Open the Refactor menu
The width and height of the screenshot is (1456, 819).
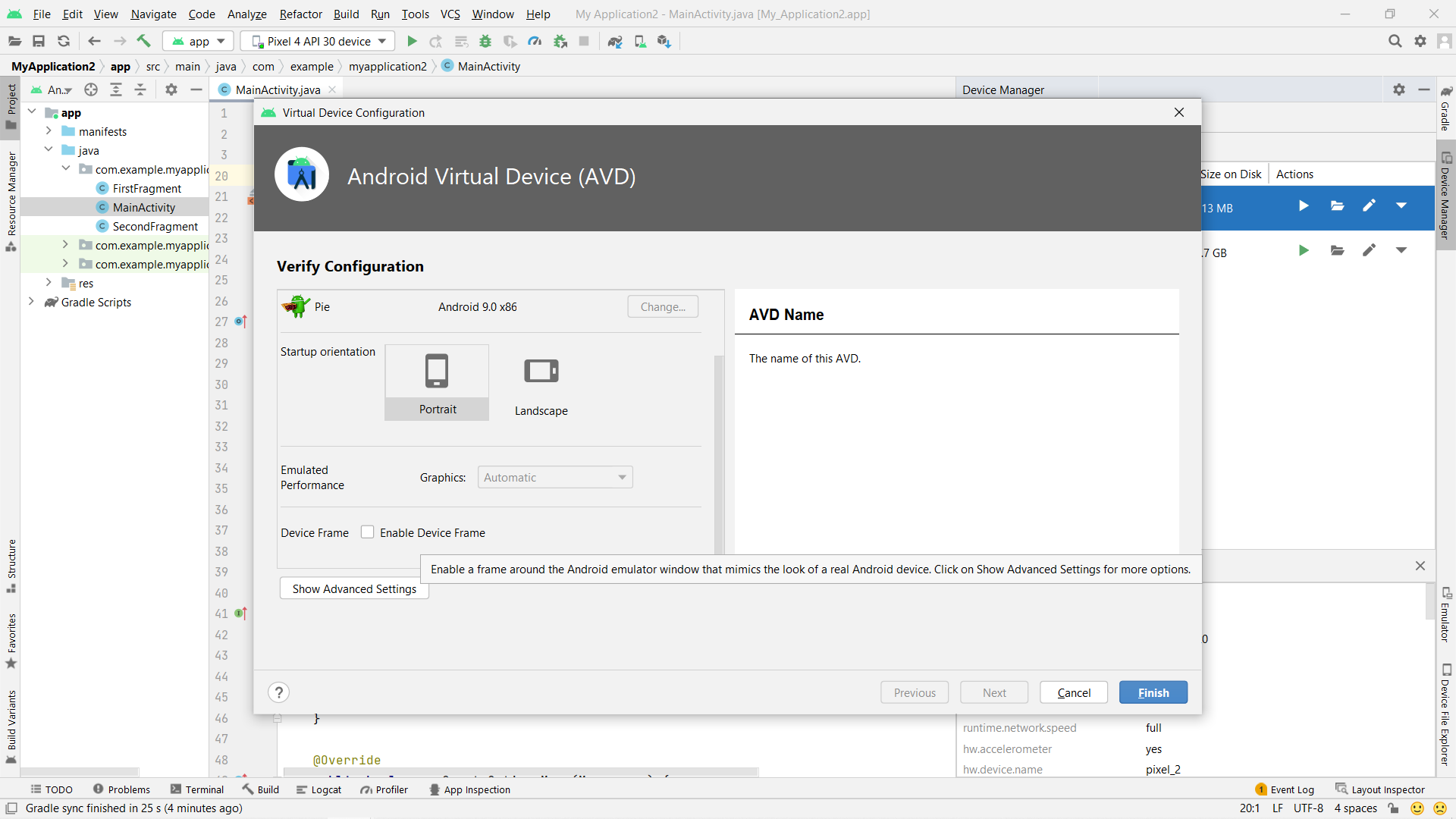tap(300, 14)
